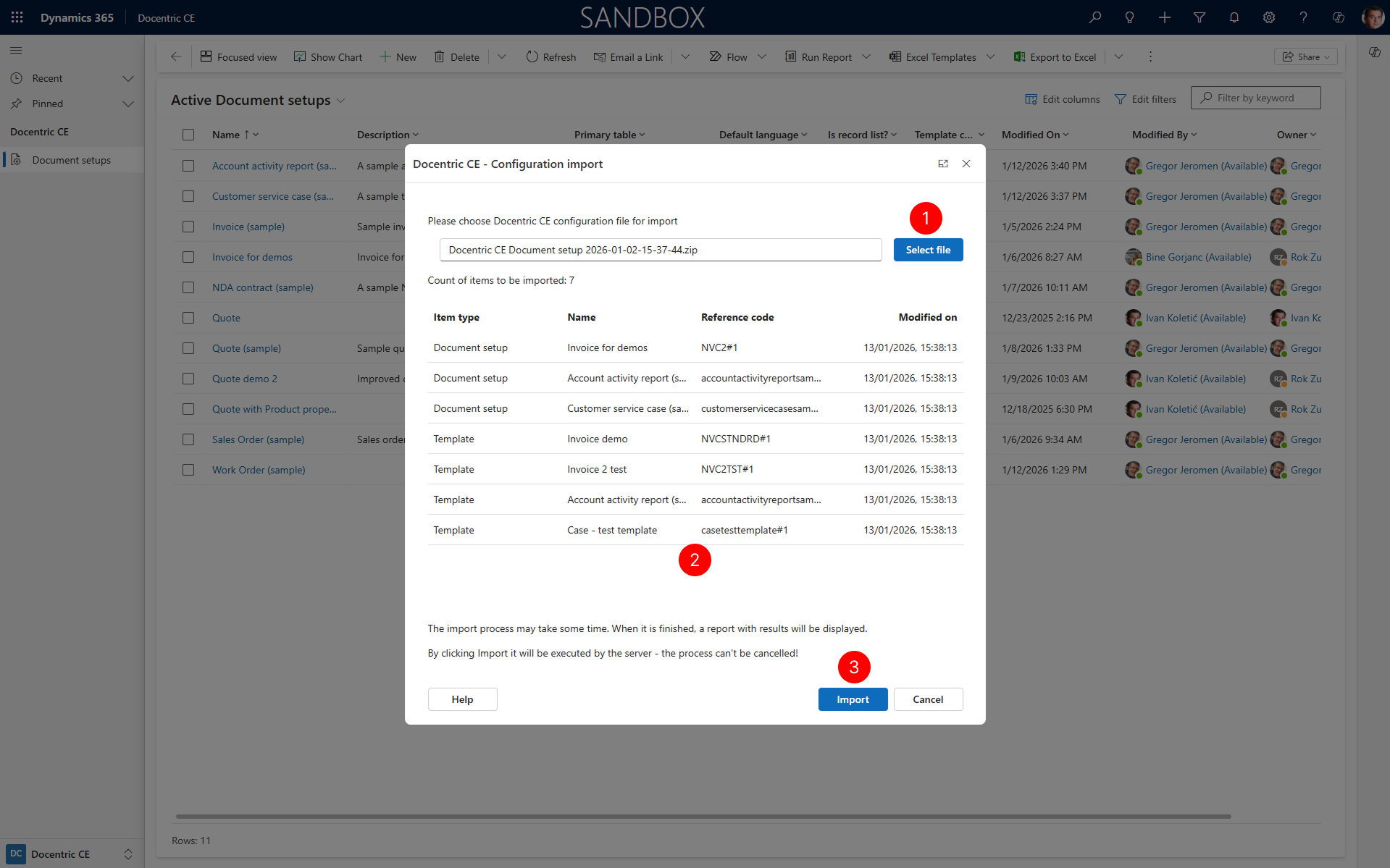Open the Owner column header menu

tap(1297, 135)
